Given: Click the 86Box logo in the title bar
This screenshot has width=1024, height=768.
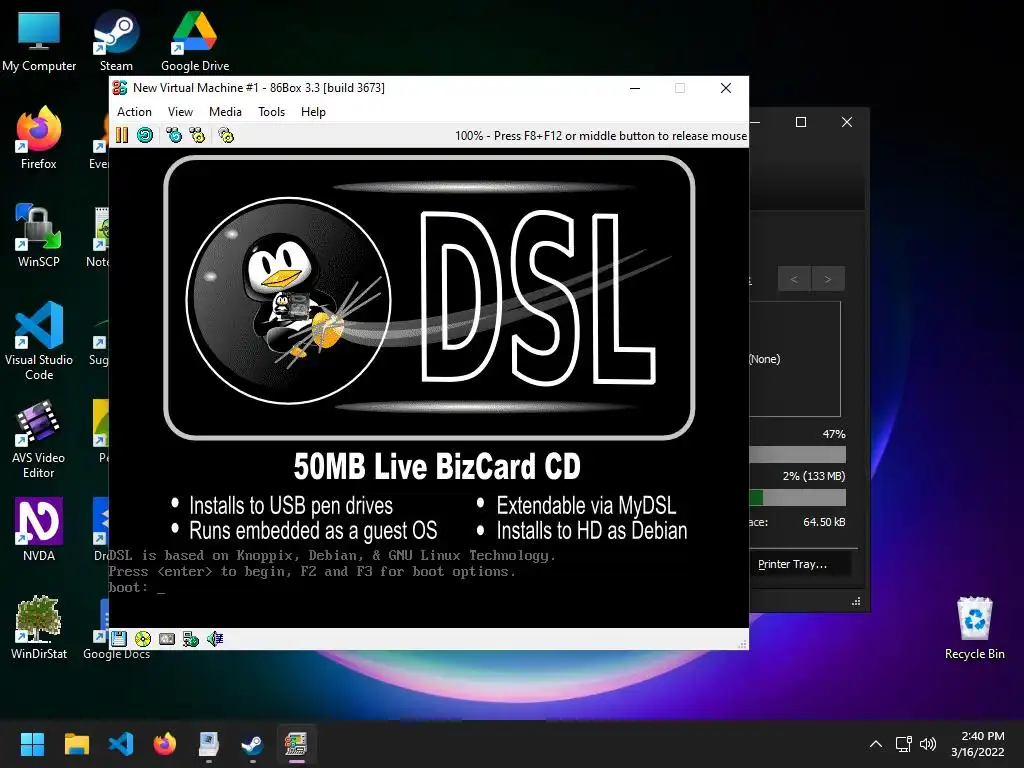Looking at the screenshot, I should (120, 88).
